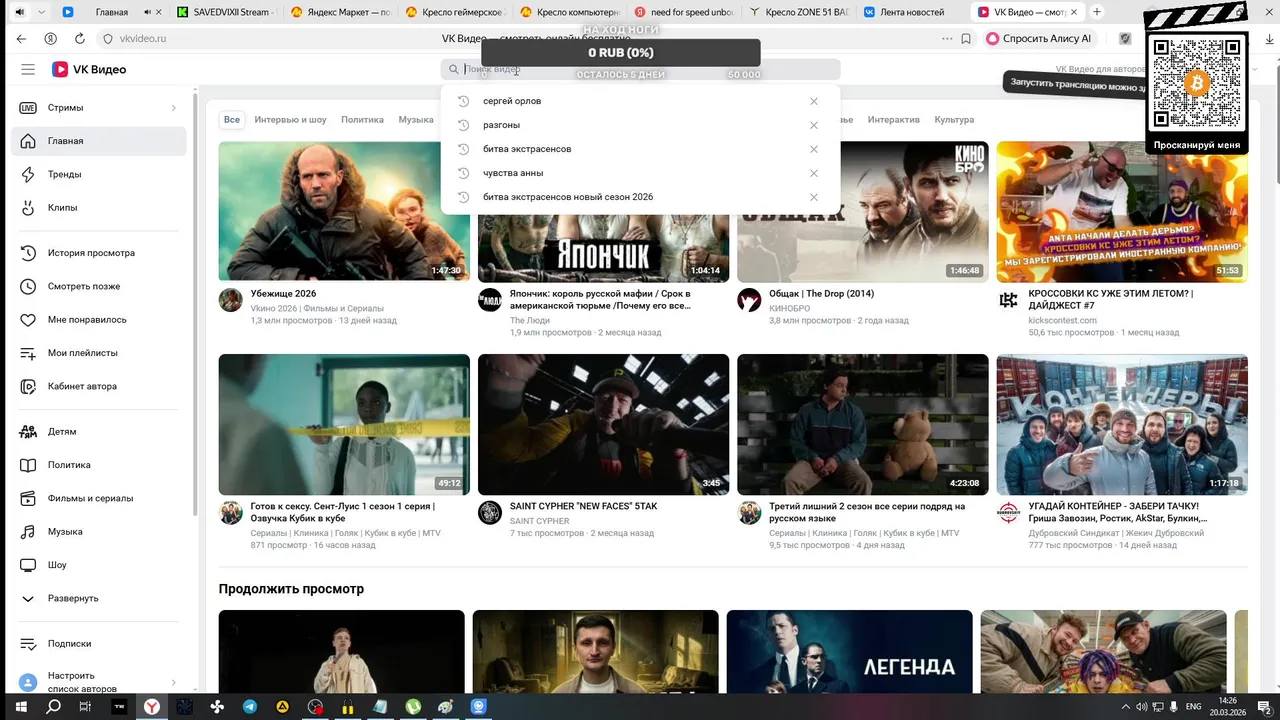
Task: Remove 'битва экстрасенсов' from search history
Action: [814, 149]
